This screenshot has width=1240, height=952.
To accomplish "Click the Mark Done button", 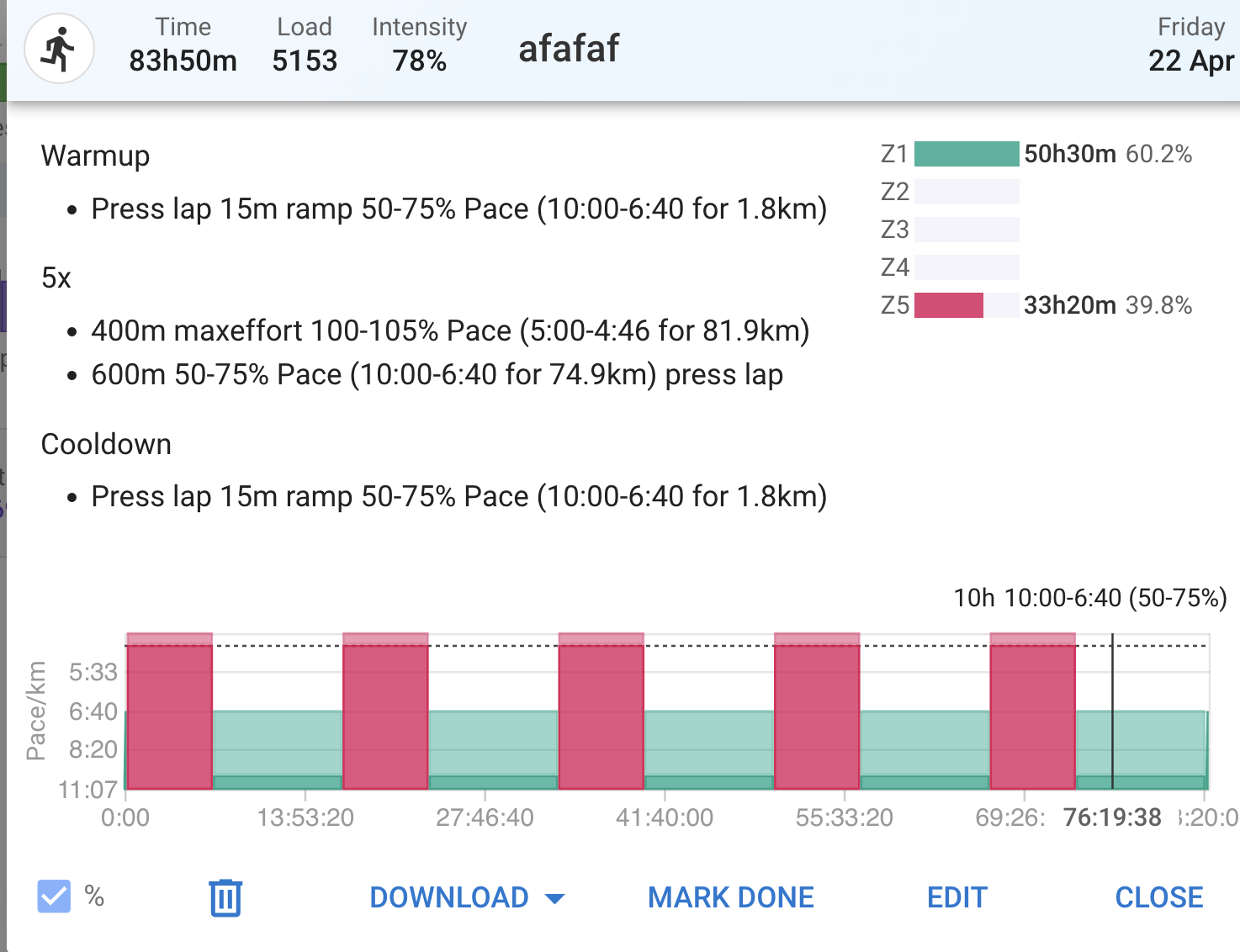I will pyautogui.click(x=730, y=897).
